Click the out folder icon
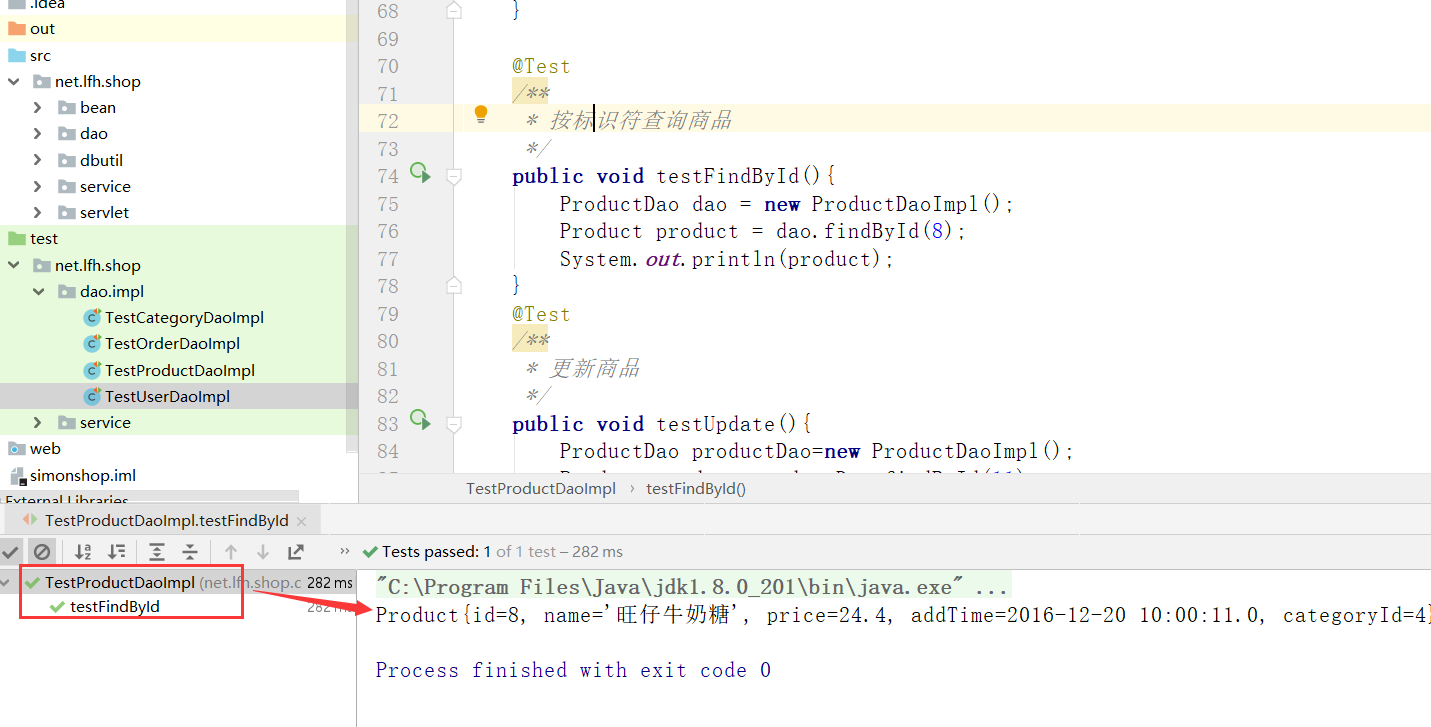Screen dimensions: 1431x727 pos(17,28)
